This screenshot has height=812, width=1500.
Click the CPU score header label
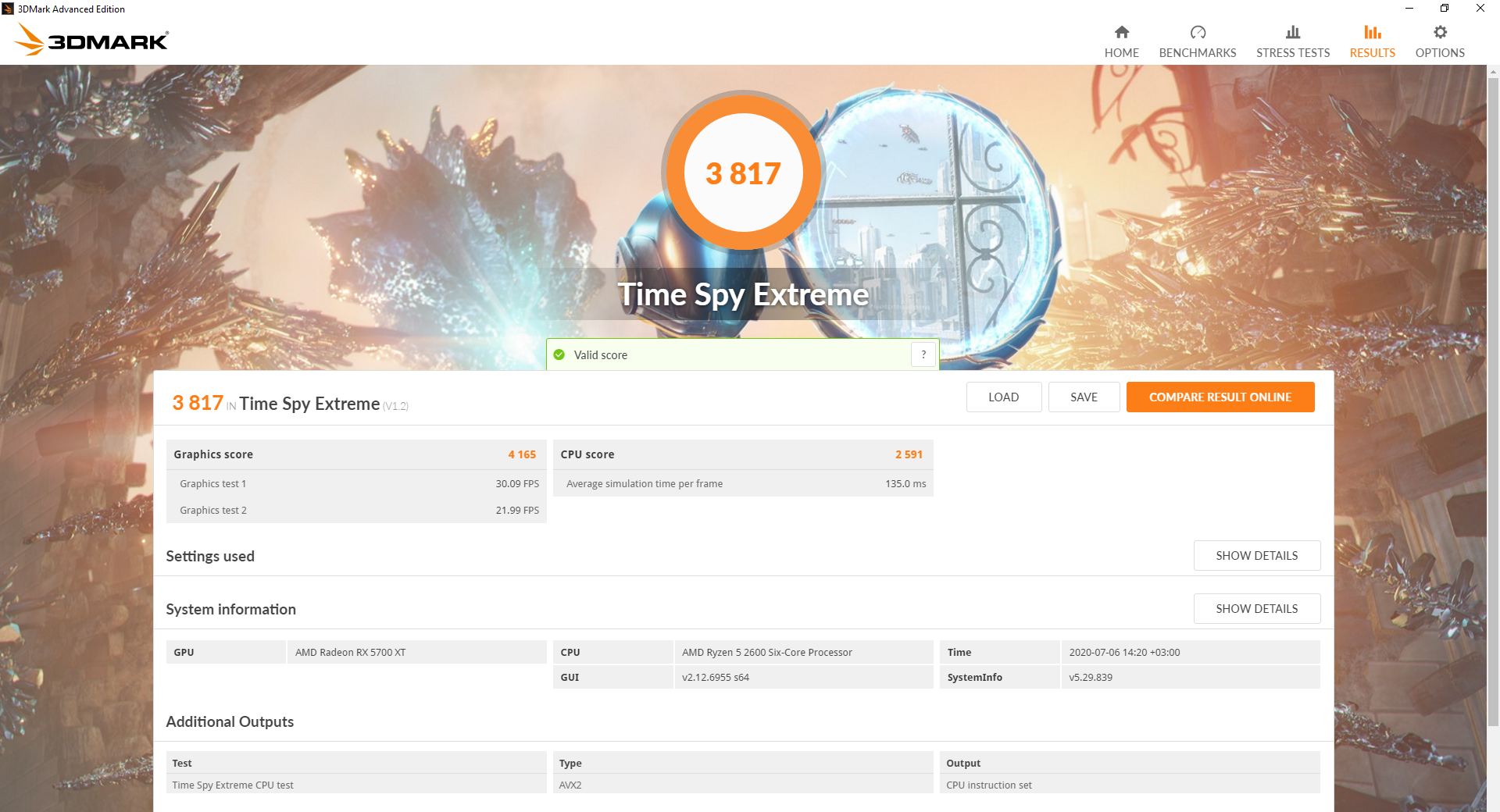(x=587, y=454)
